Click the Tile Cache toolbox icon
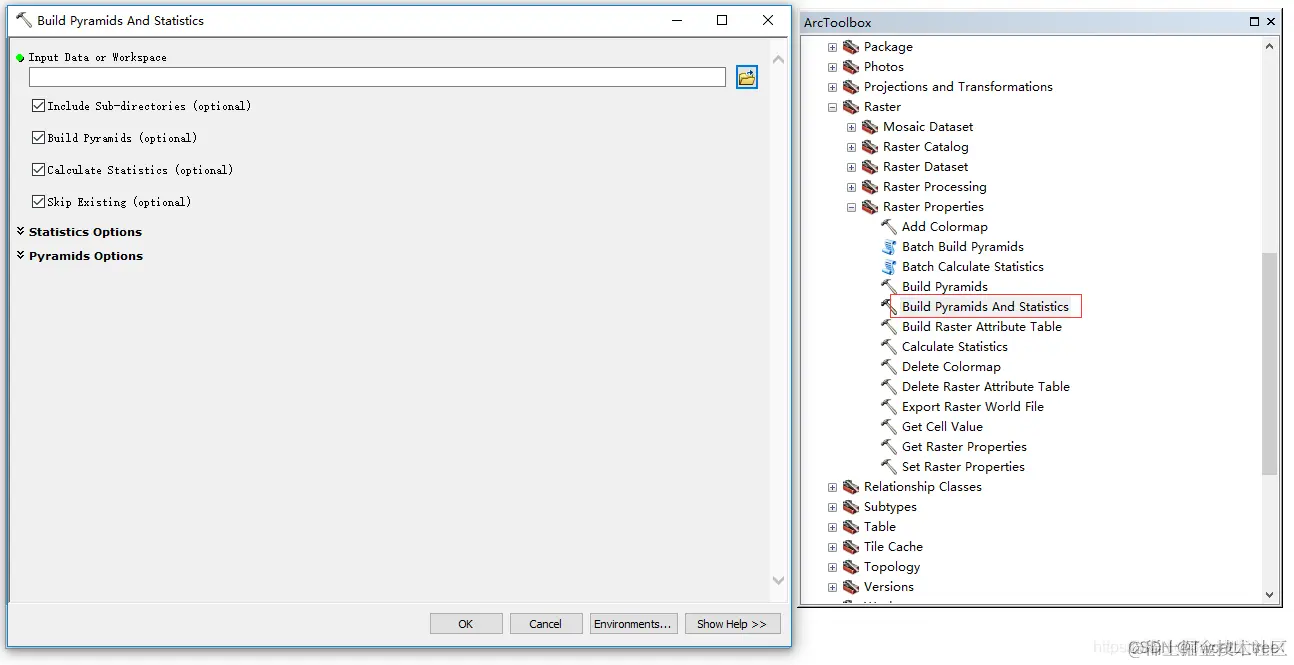 (851, 547)
